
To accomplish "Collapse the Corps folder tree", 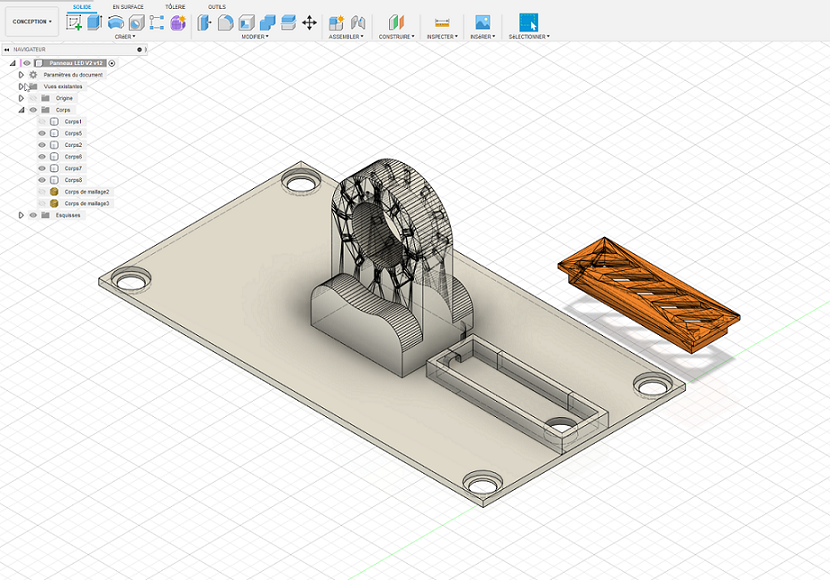I will point(21,110).
